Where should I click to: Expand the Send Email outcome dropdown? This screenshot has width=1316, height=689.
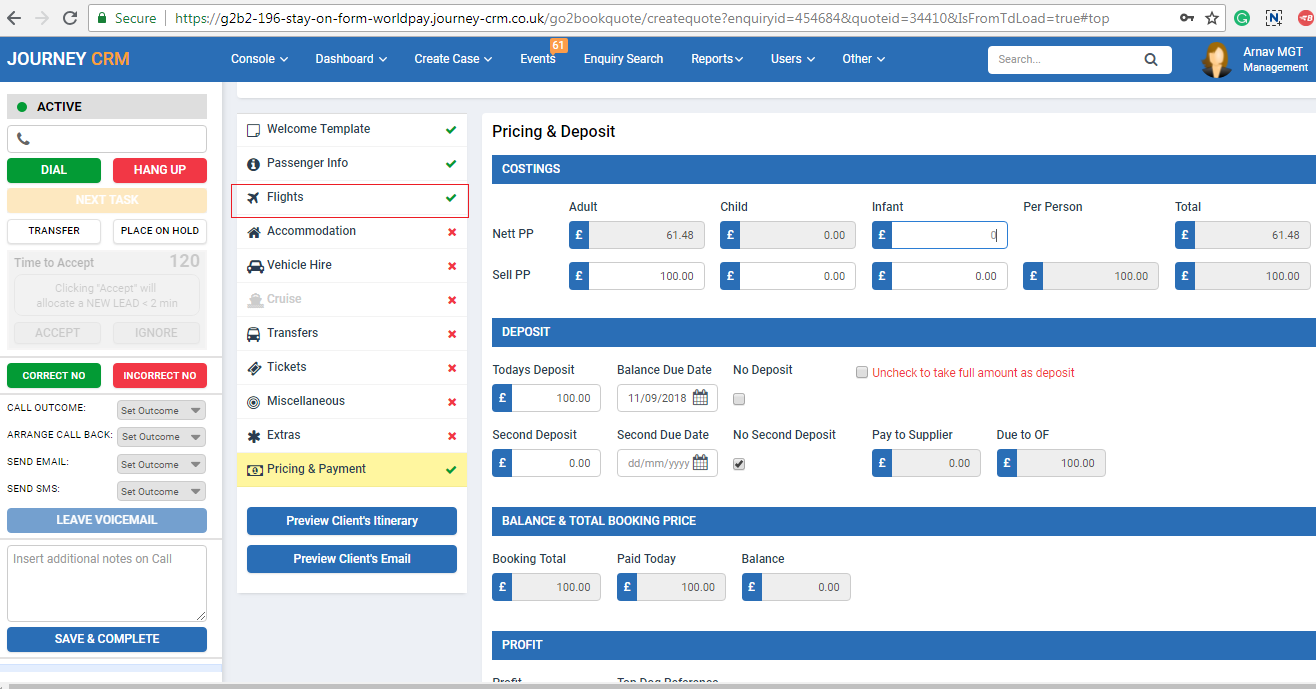(x=160, y=464)
